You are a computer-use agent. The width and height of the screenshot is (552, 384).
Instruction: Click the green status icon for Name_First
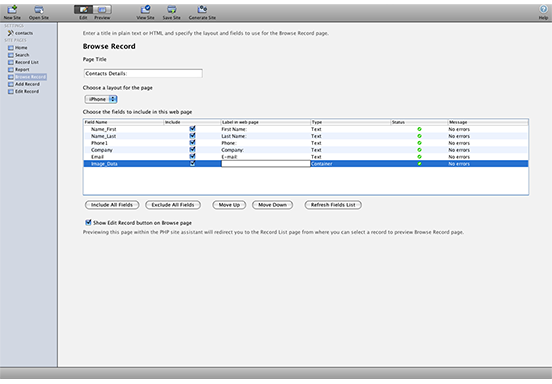[x=419, y=129]
